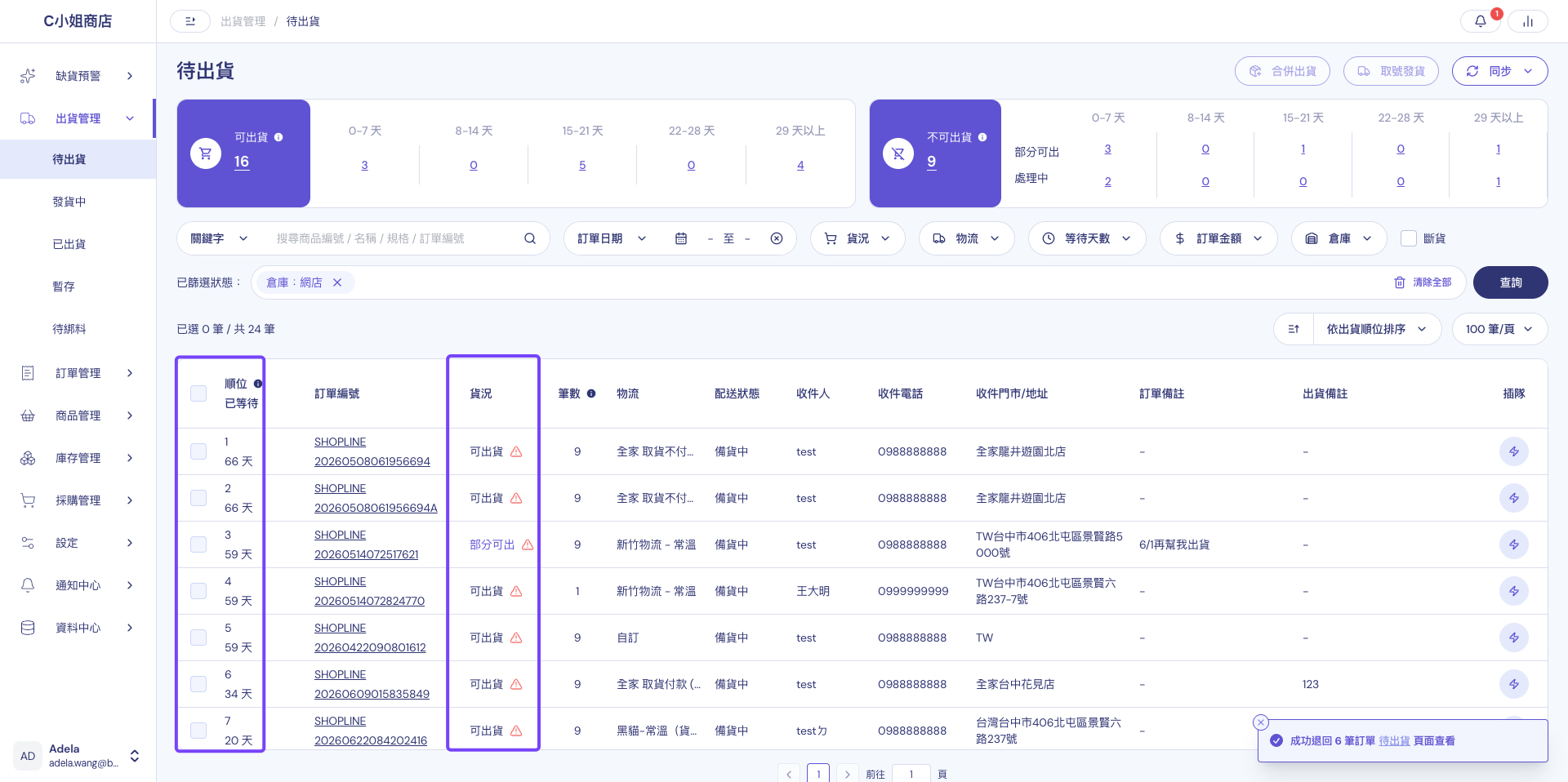Remove the 倉庫：網店 filter tag
This screenshot has width=1568, height=782.
[x=337, y=282]
